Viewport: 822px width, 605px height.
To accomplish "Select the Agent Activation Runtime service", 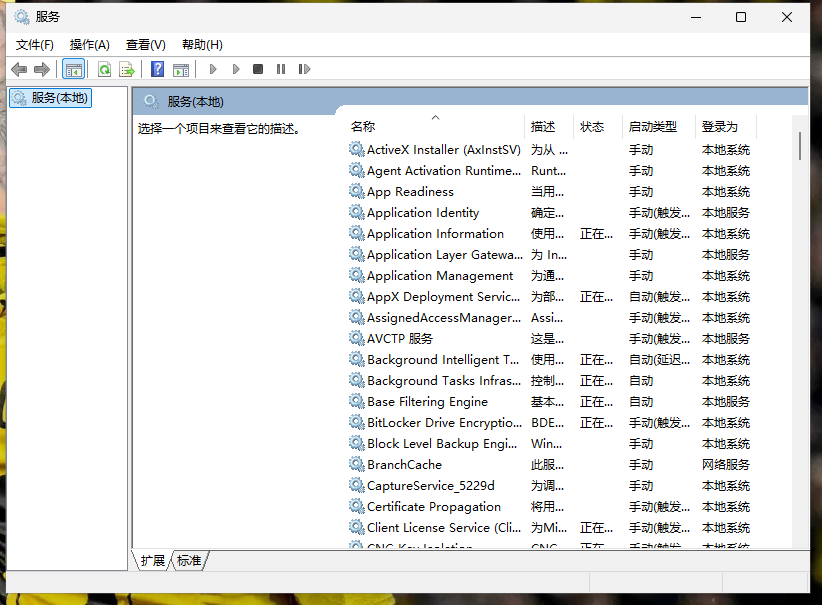I will pos(444,170).
